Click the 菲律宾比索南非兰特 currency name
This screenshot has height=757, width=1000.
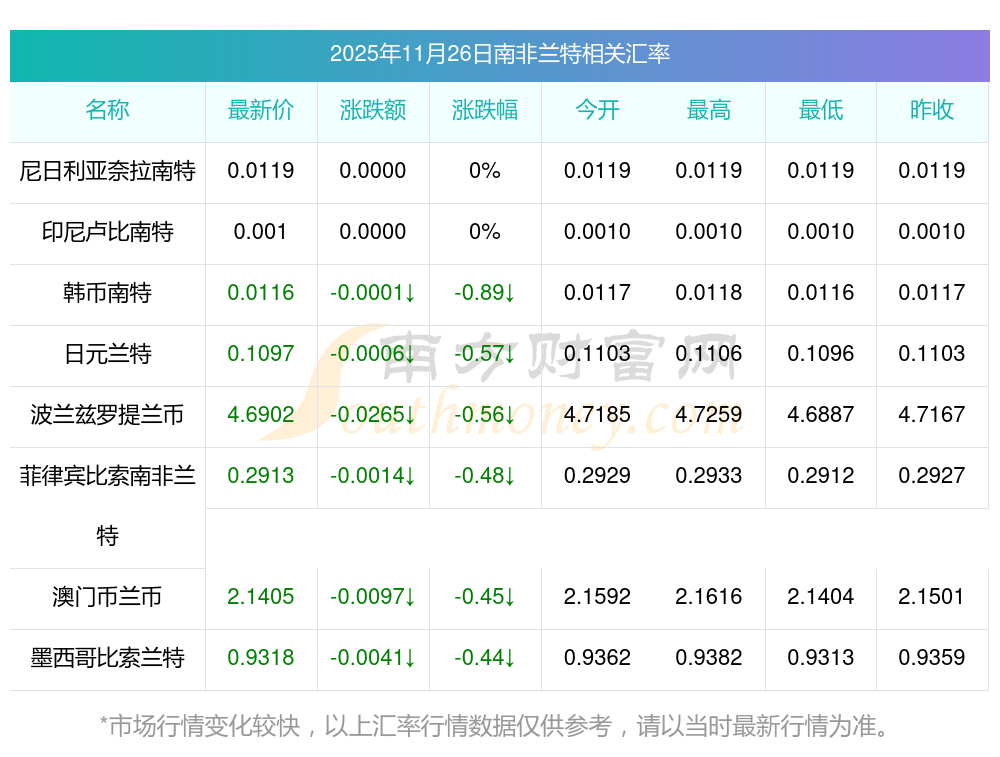[107, 506]
